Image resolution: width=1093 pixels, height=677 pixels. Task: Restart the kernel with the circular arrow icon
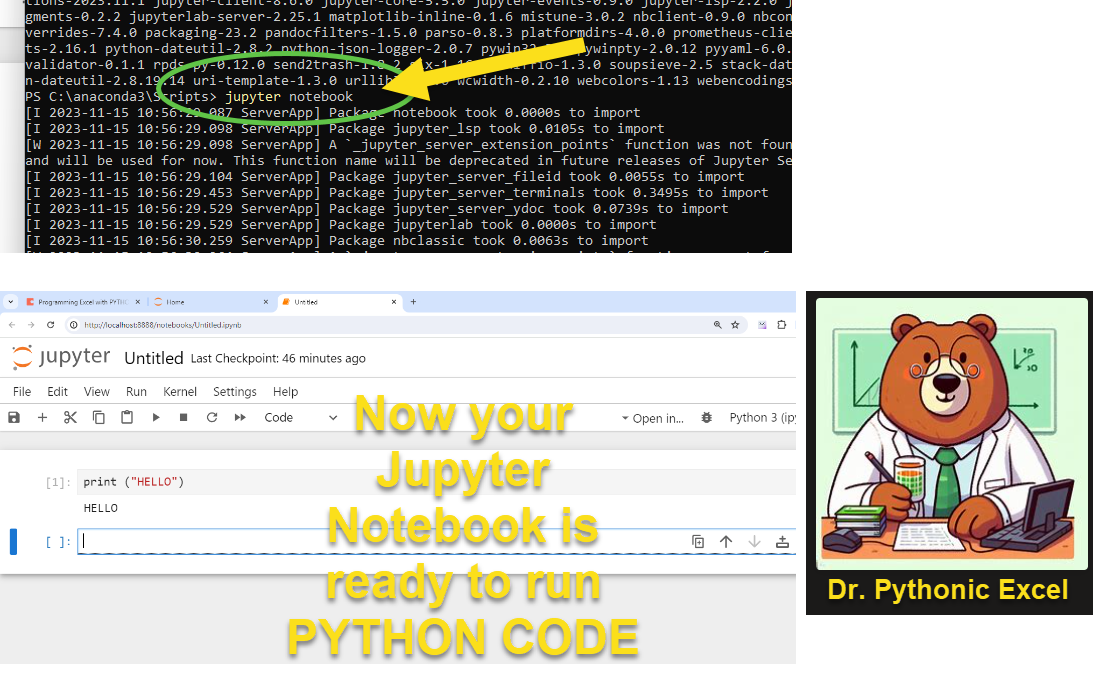coord(212,418)
